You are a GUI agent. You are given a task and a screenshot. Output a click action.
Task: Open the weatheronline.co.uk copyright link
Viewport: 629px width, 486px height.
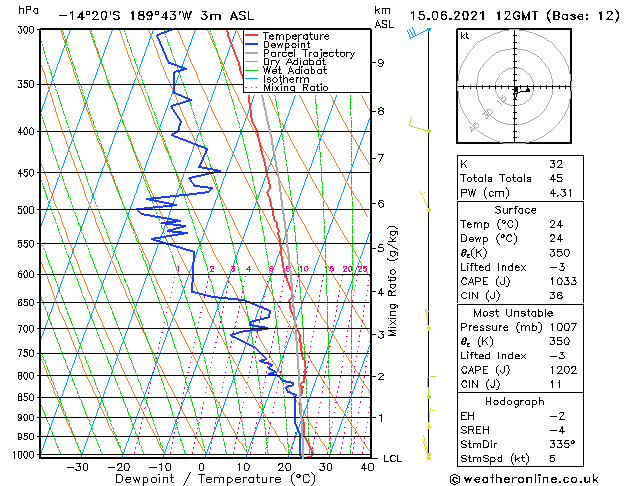click(524, 479)
